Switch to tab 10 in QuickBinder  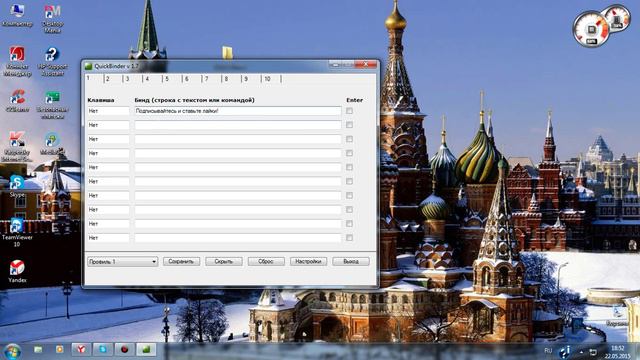coord(271,79)
